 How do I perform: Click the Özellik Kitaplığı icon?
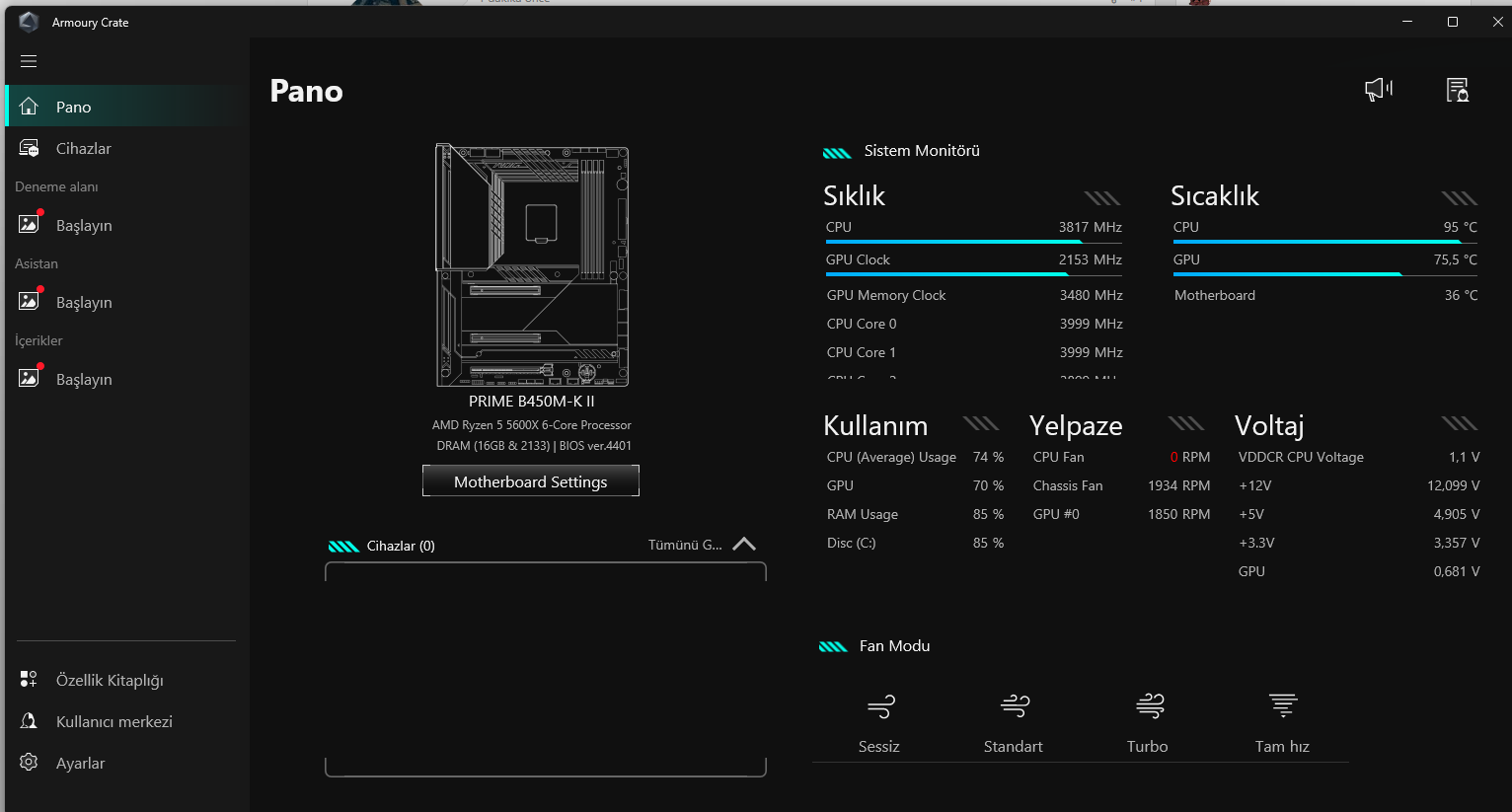(29, 680)
